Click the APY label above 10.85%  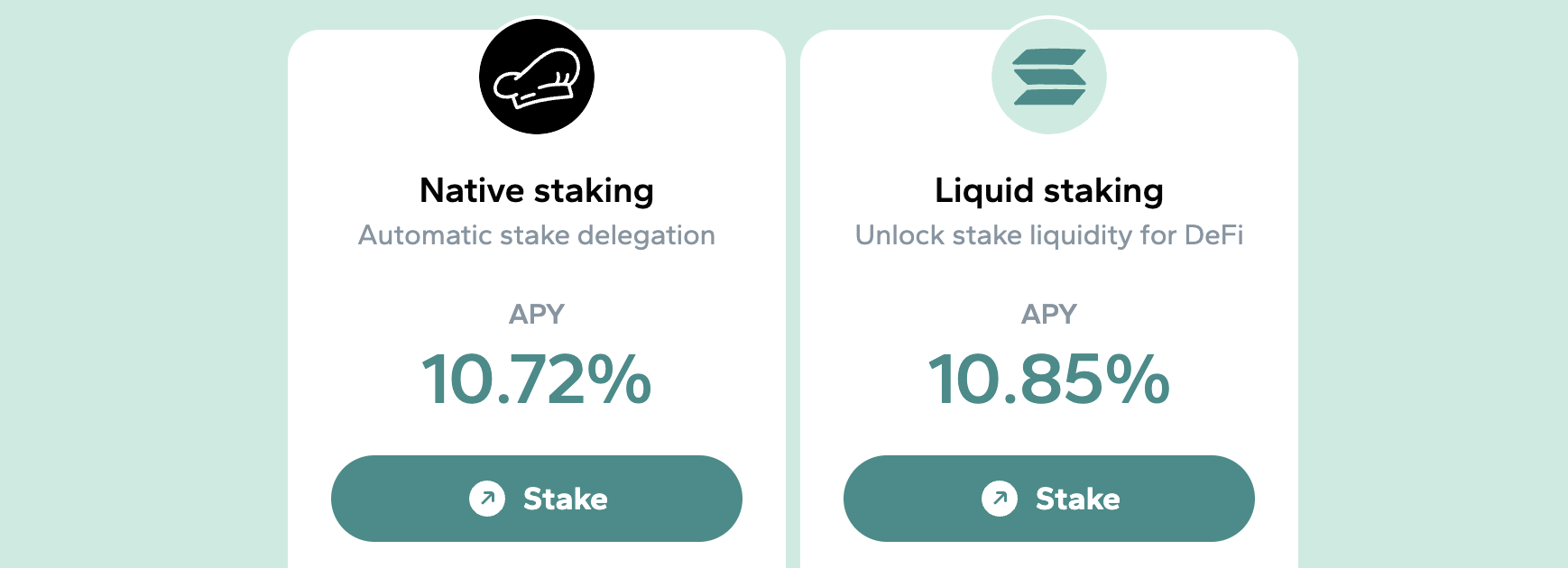1049,314
